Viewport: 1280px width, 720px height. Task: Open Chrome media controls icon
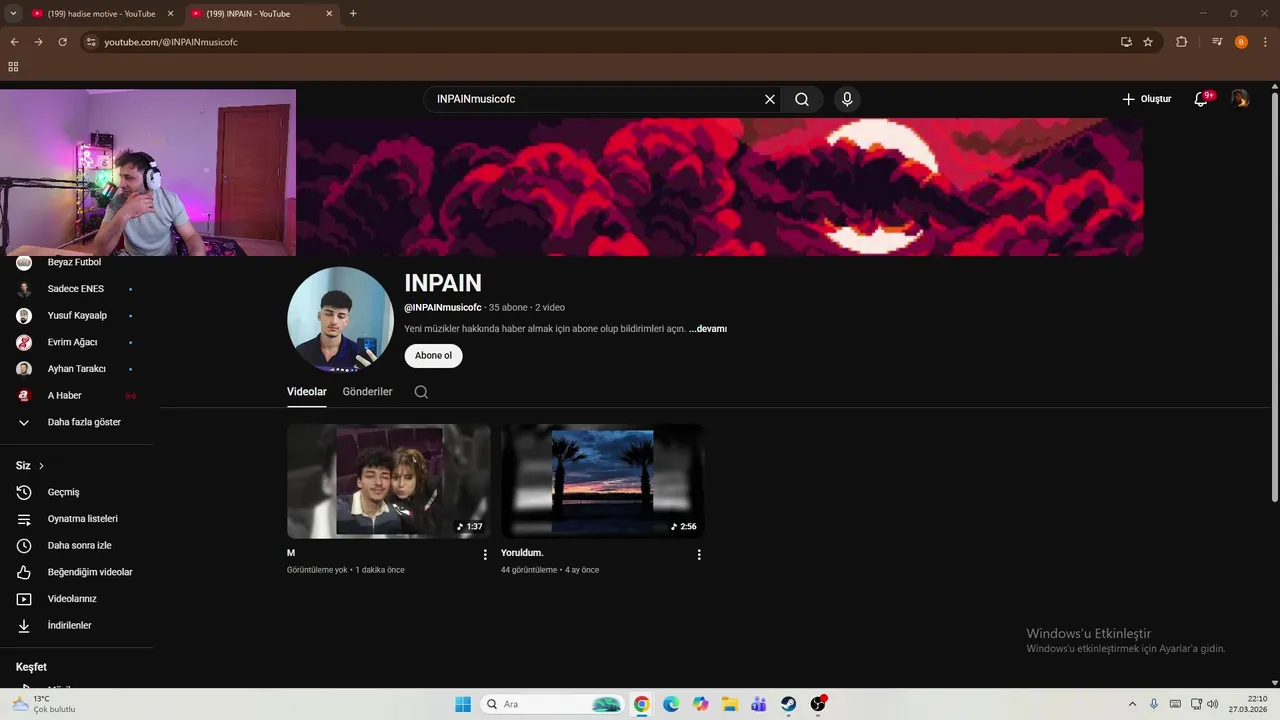point(1217,42)
